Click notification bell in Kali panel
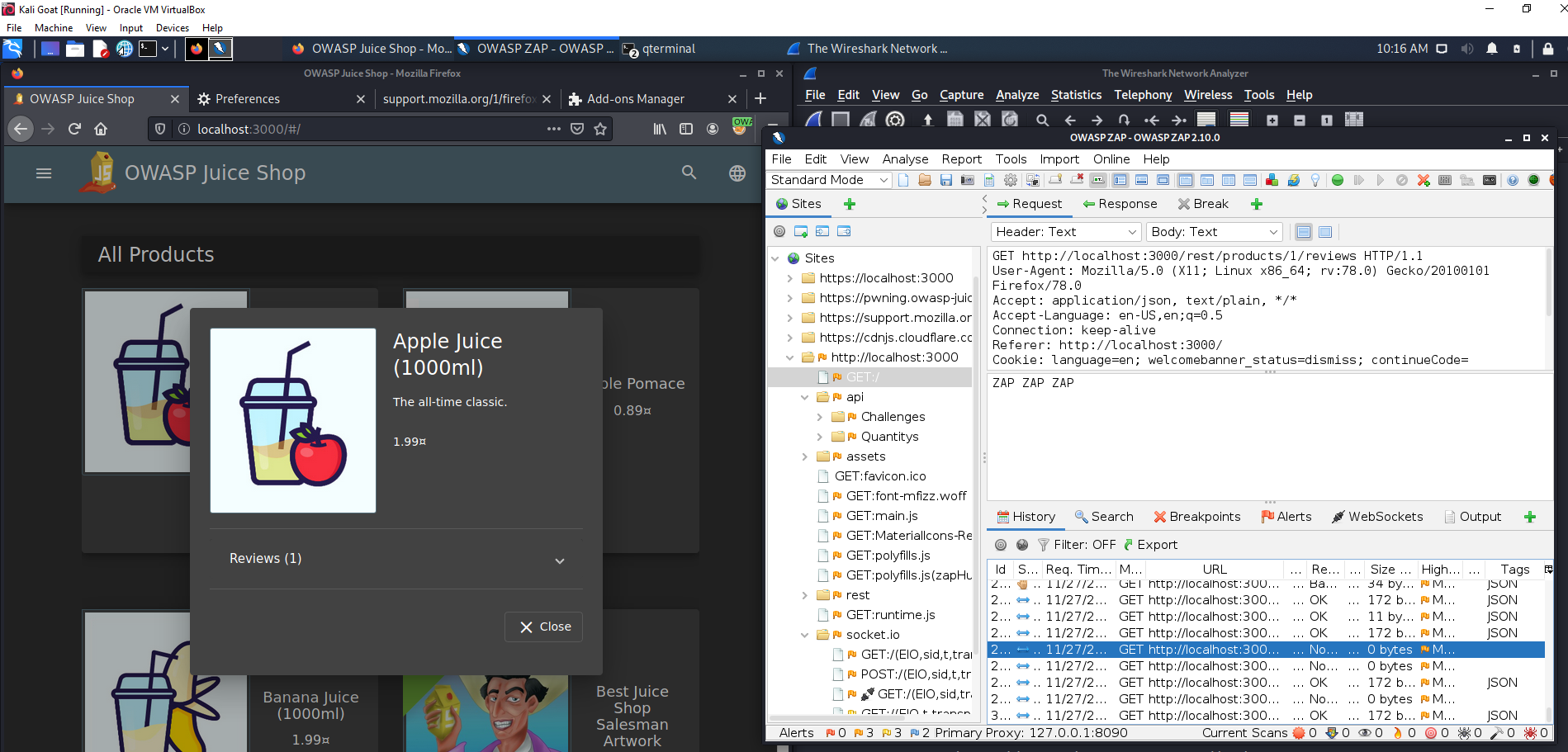The width and height of the screenshot is (1568, 752). click(1492, 49)
